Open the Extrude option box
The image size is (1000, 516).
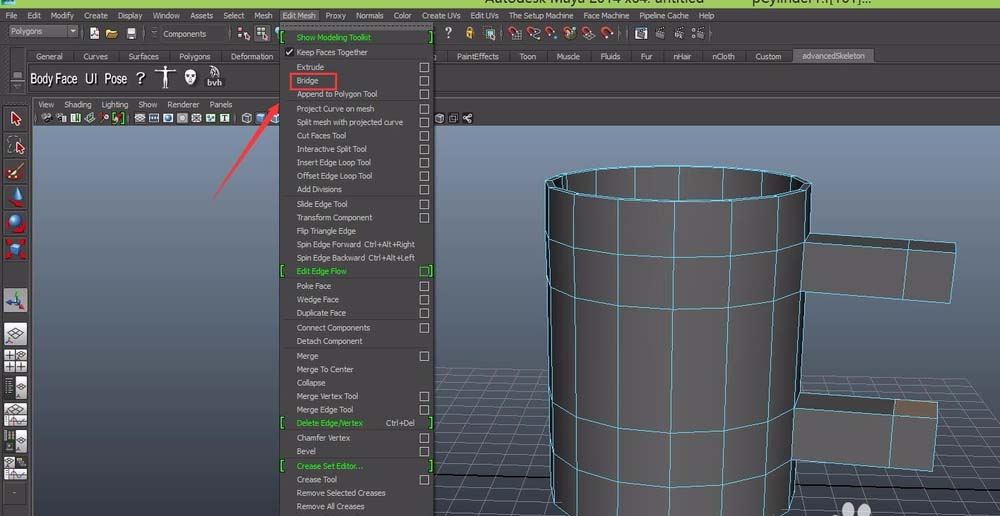click(x=425, y=67)
